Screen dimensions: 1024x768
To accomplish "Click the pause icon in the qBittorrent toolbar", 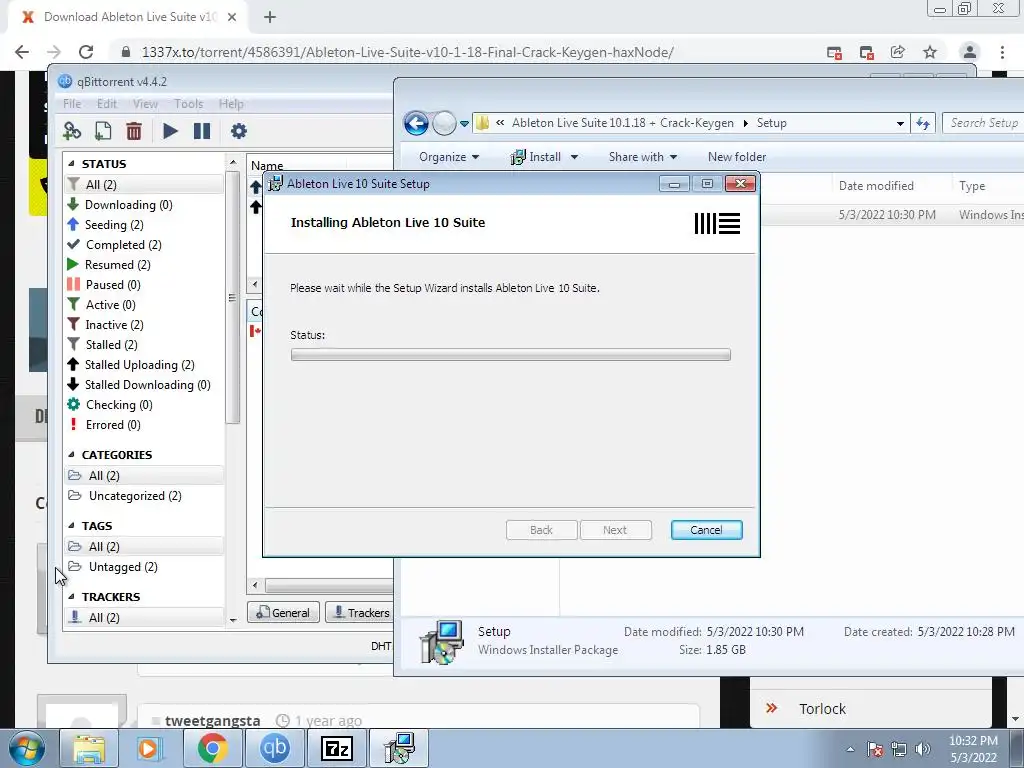I will click(202, 131).
